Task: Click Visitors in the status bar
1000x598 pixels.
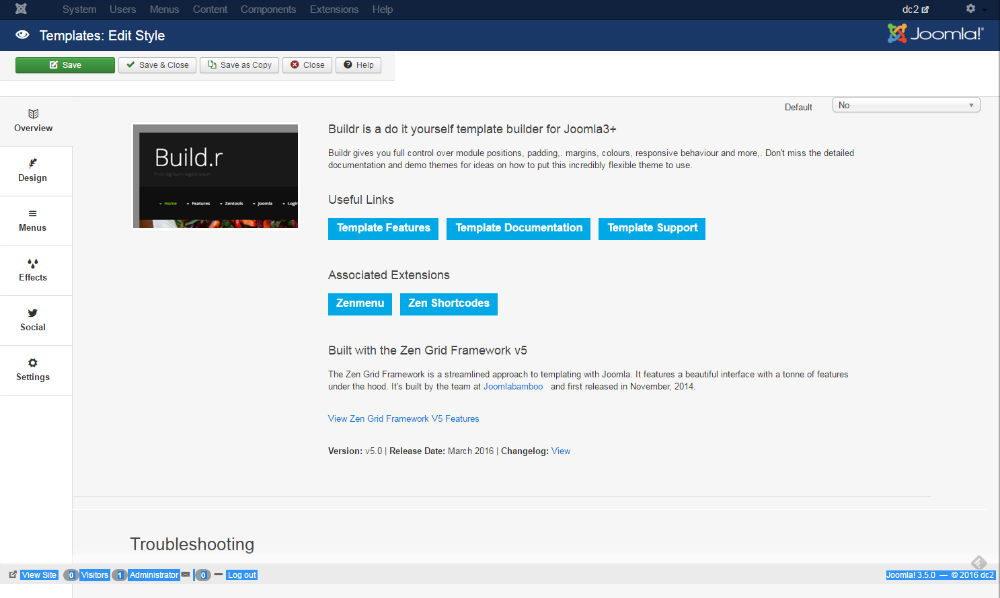Action: point(94,575)
